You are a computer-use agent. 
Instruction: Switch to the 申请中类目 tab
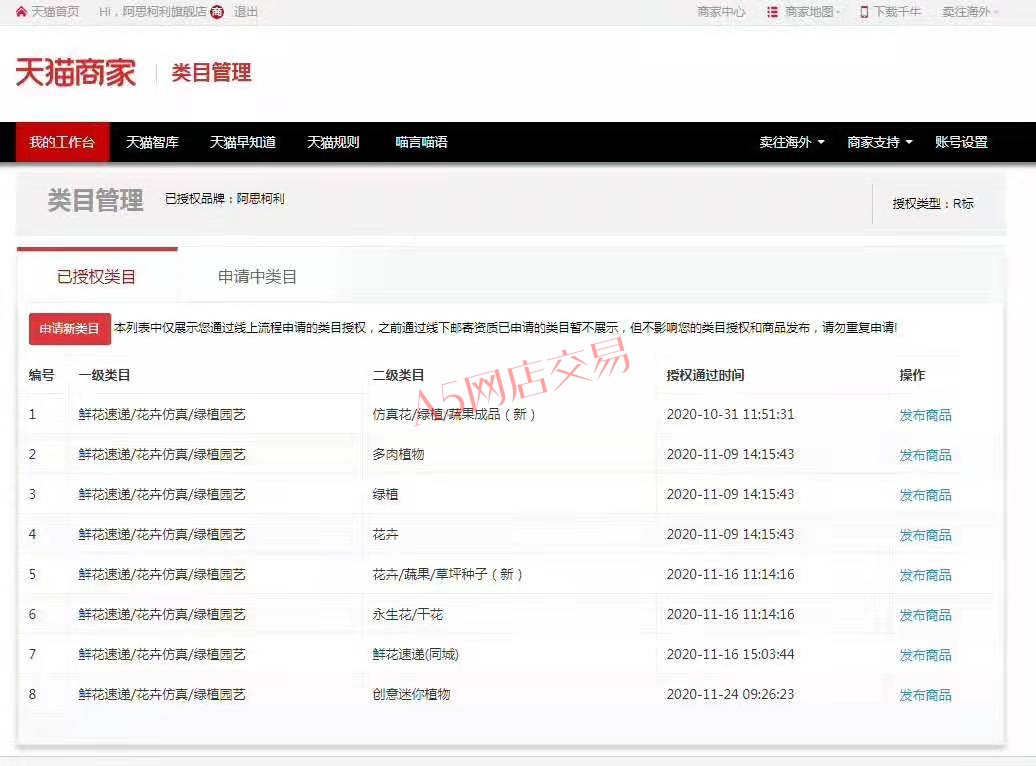[257, 276]
